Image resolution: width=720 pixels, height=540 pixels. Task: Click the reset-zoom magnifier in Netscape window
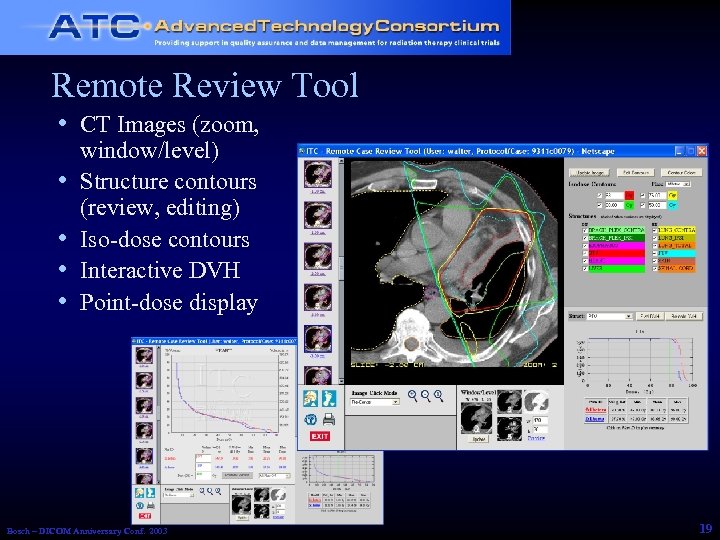click(x=439, y=396)
